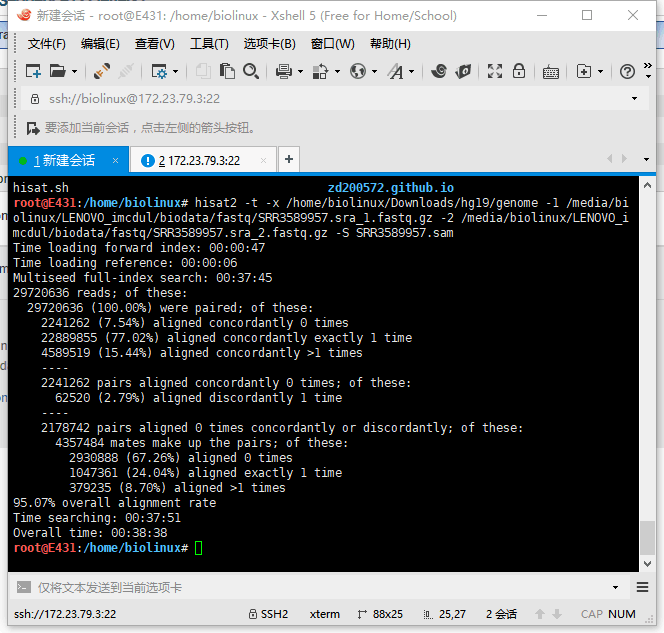Click the Print toolbar icon
The image size is (664, 633).
click(284, 71)
